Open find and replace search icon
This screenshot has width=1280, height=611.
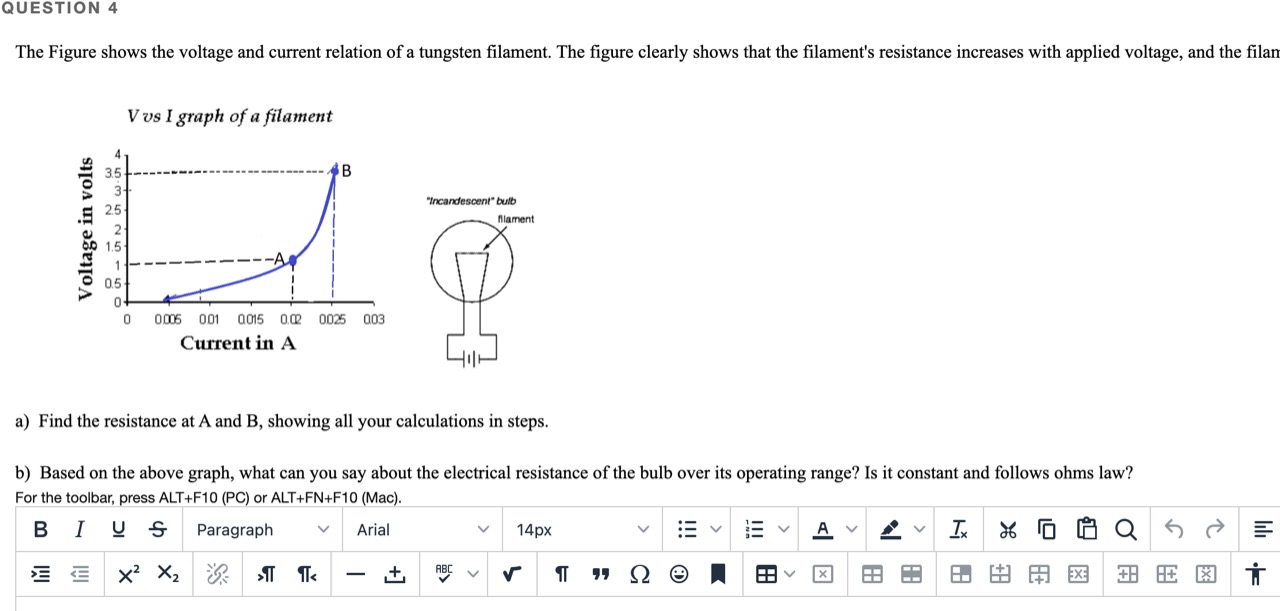tap(1125, 529)
